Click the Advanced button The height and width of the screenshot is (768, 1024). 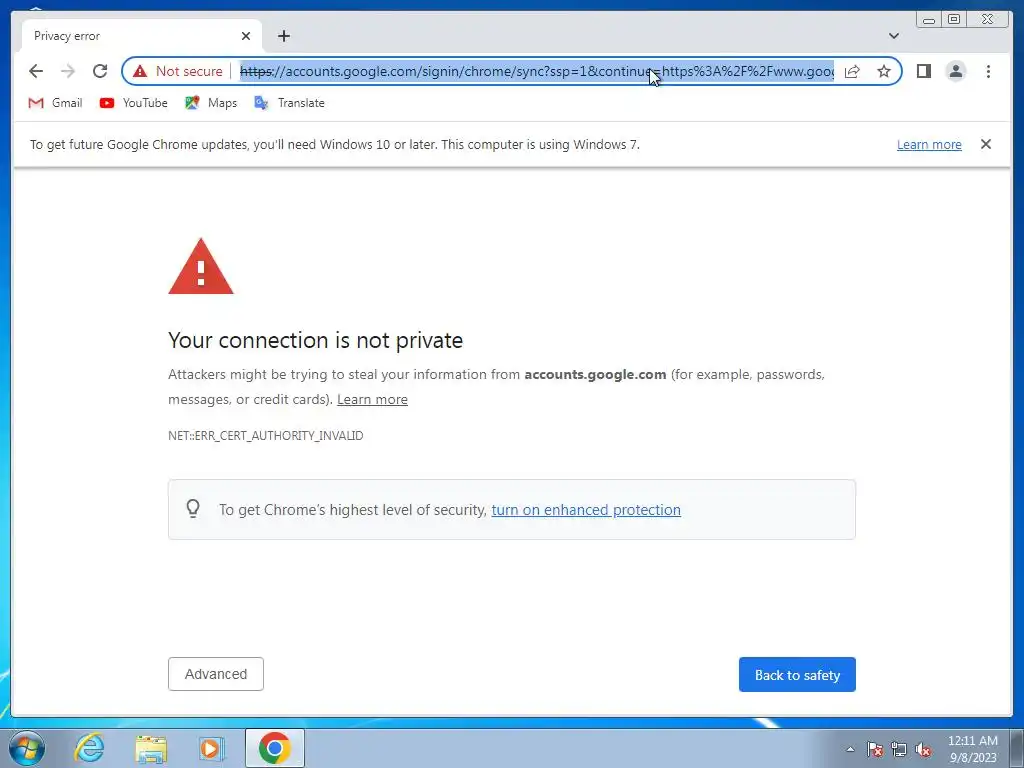pos(216,674)
